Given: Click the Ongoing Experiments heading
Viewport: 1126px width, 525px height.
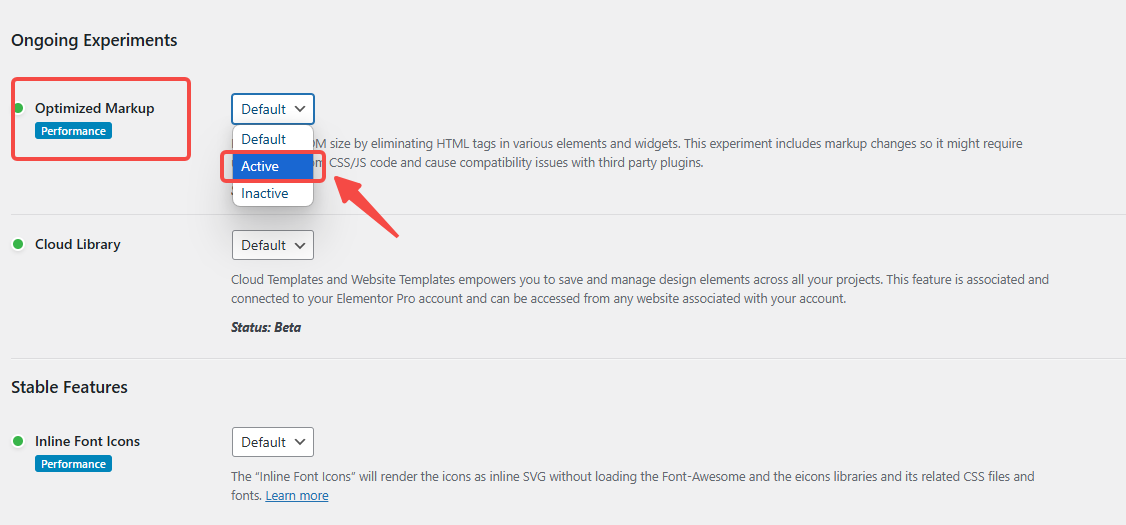Looking at the screenshot, I should [x=94, y=40].
